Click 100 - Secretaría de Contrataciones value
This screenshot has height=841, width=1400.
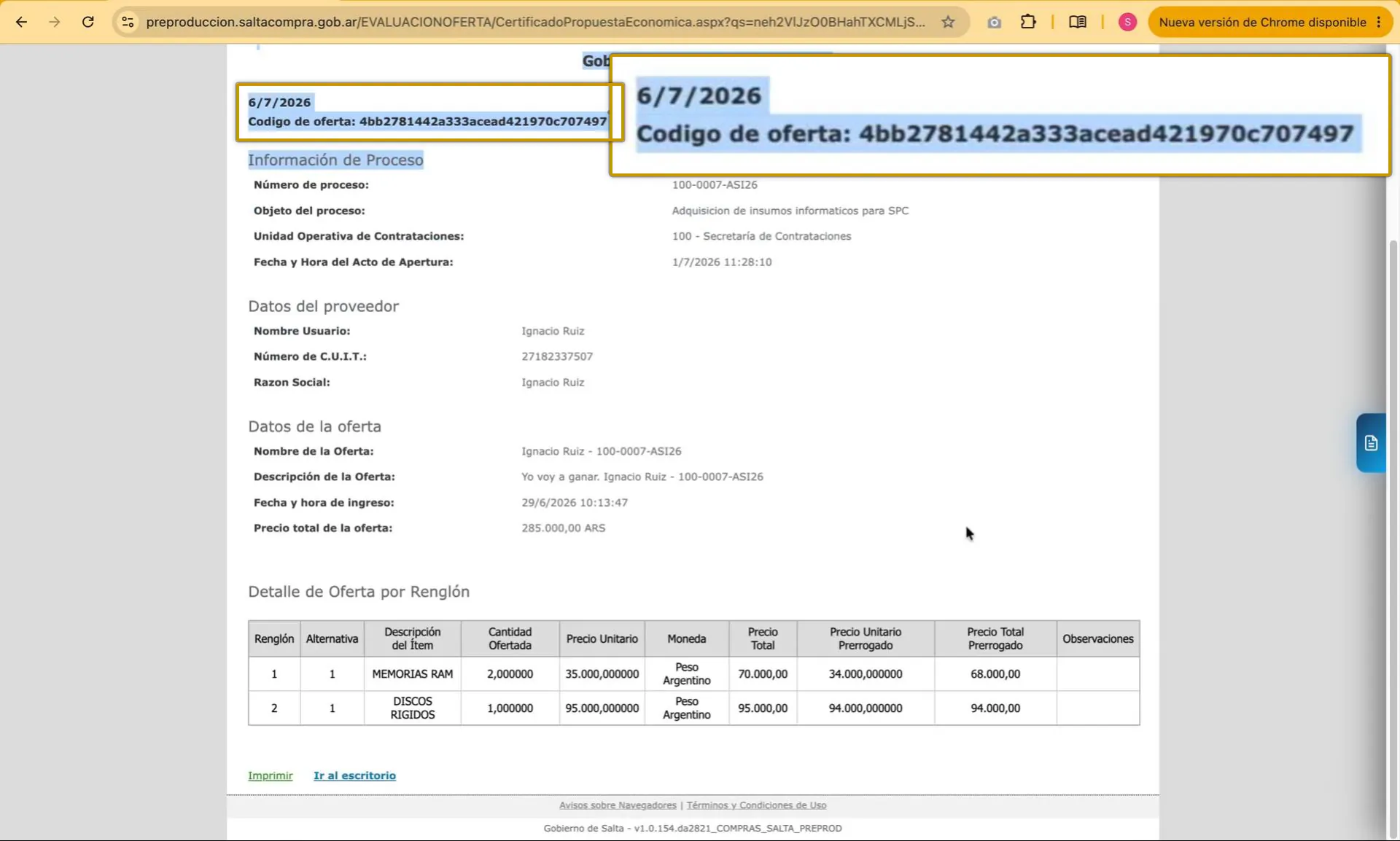761,236
